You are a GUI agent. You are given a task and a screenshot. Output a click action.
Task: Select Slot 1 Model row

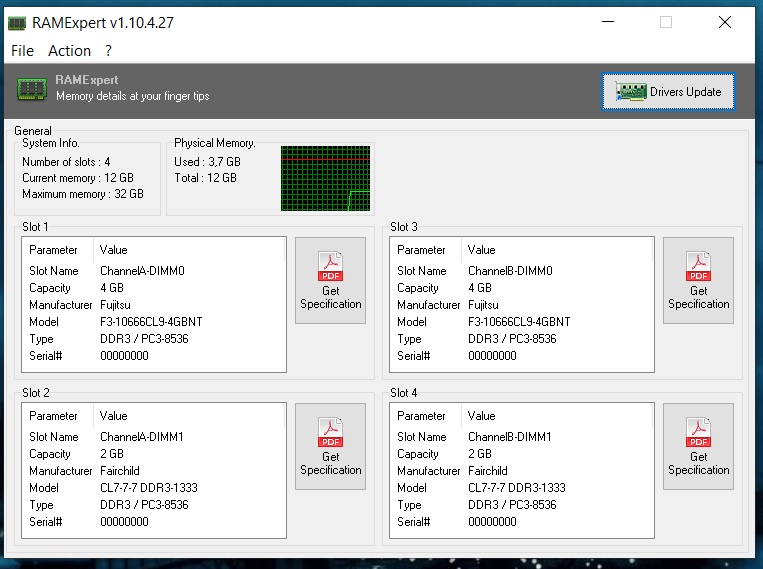[x=154, y=322]
